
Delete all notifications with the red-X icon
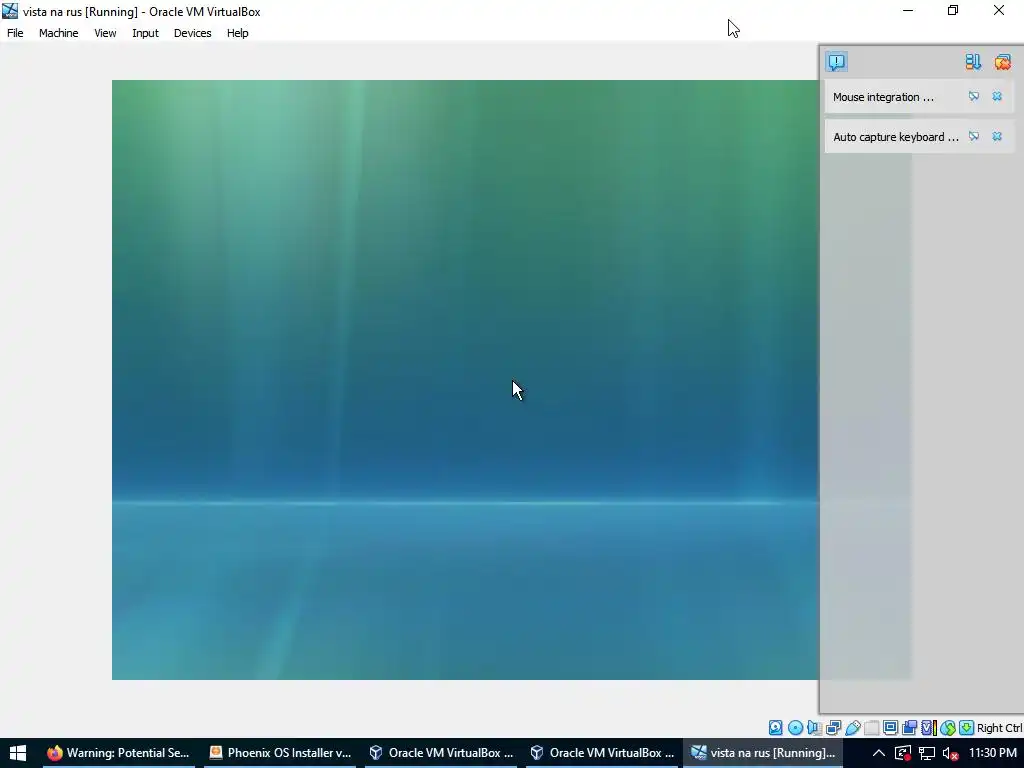point(1002,62)
